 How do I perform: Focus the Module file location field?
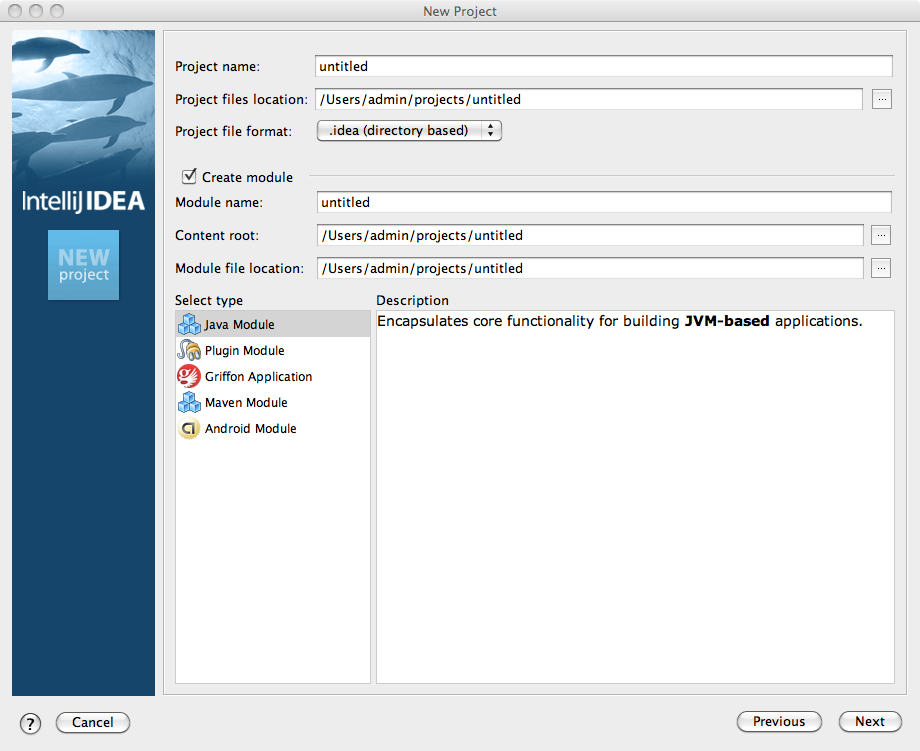pos(590,268)
